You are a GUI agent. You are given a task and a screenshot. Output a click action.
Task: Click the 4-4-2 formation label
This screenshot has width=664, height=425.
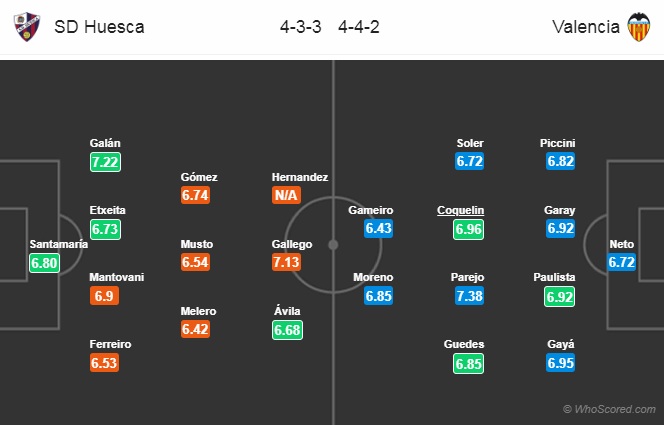coord(359,27)
